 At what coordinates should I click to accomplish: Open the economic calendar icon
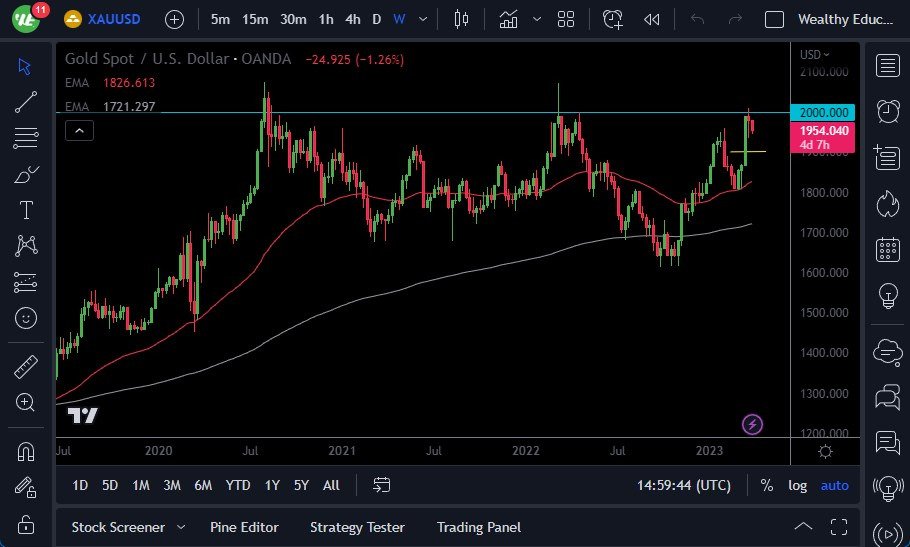(x=886, y=249)
